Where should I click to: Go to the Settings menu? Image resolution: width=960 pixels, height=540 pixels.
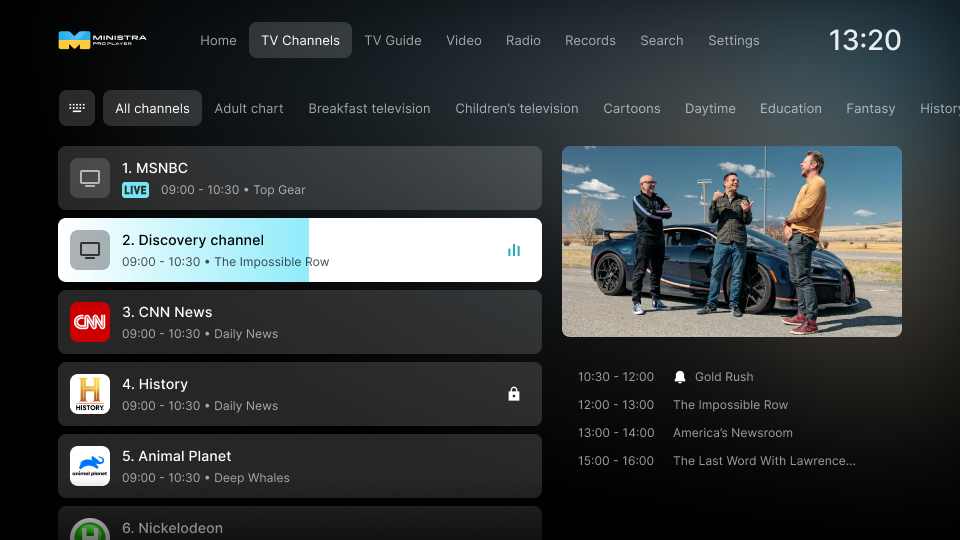[734, 40]
